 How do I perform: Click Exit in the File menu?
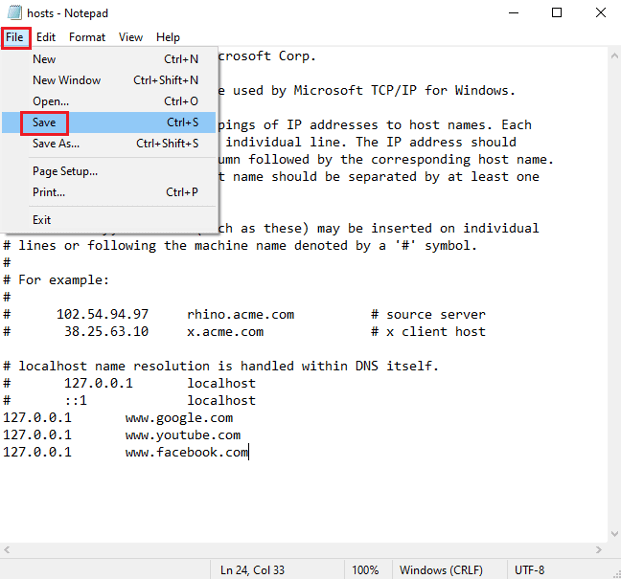[x=41, y=219]
